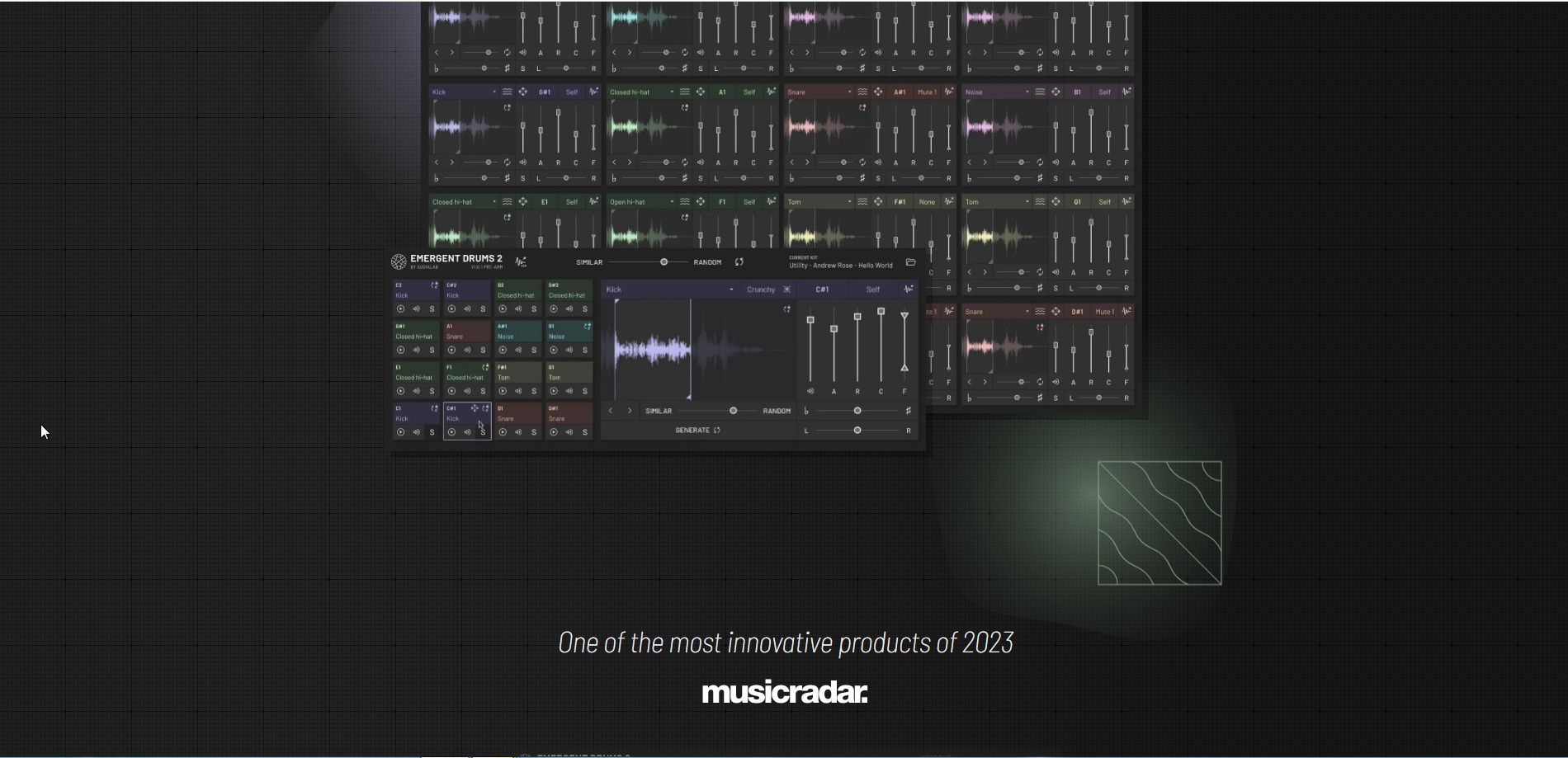Go to previous sample with left arrow
Image resolution: width=1568 pixels, height=758 pixels.
coord(611,411)
